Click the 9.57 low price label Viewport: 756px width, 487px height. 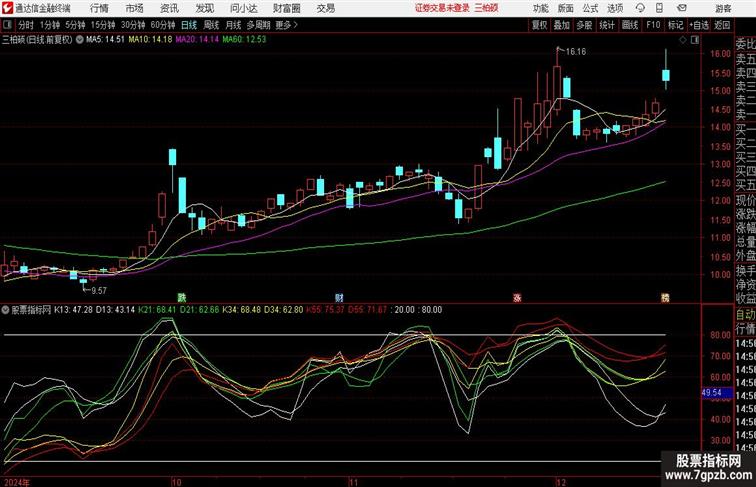tap(99, 290)
